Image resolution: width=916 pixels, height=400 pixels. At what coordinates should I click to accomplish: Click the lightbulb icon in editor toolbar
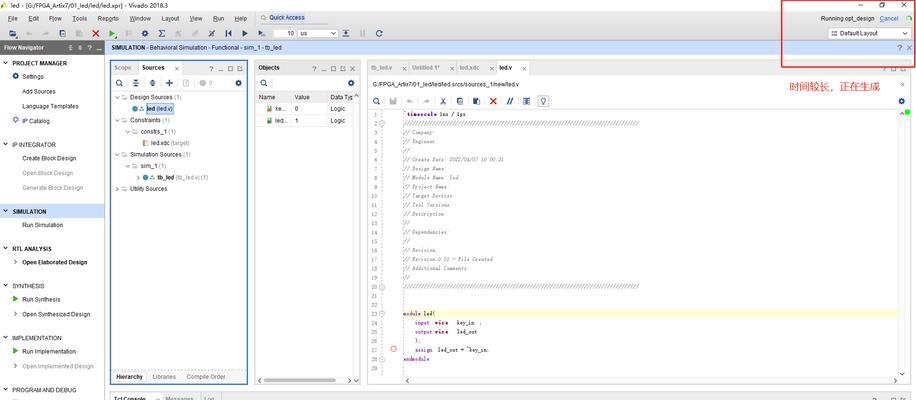[543, 102]
